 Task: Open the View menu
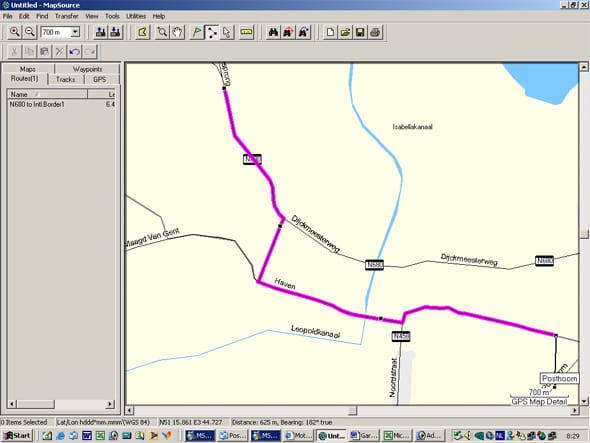pyautogui.click(x=92, y=16)
